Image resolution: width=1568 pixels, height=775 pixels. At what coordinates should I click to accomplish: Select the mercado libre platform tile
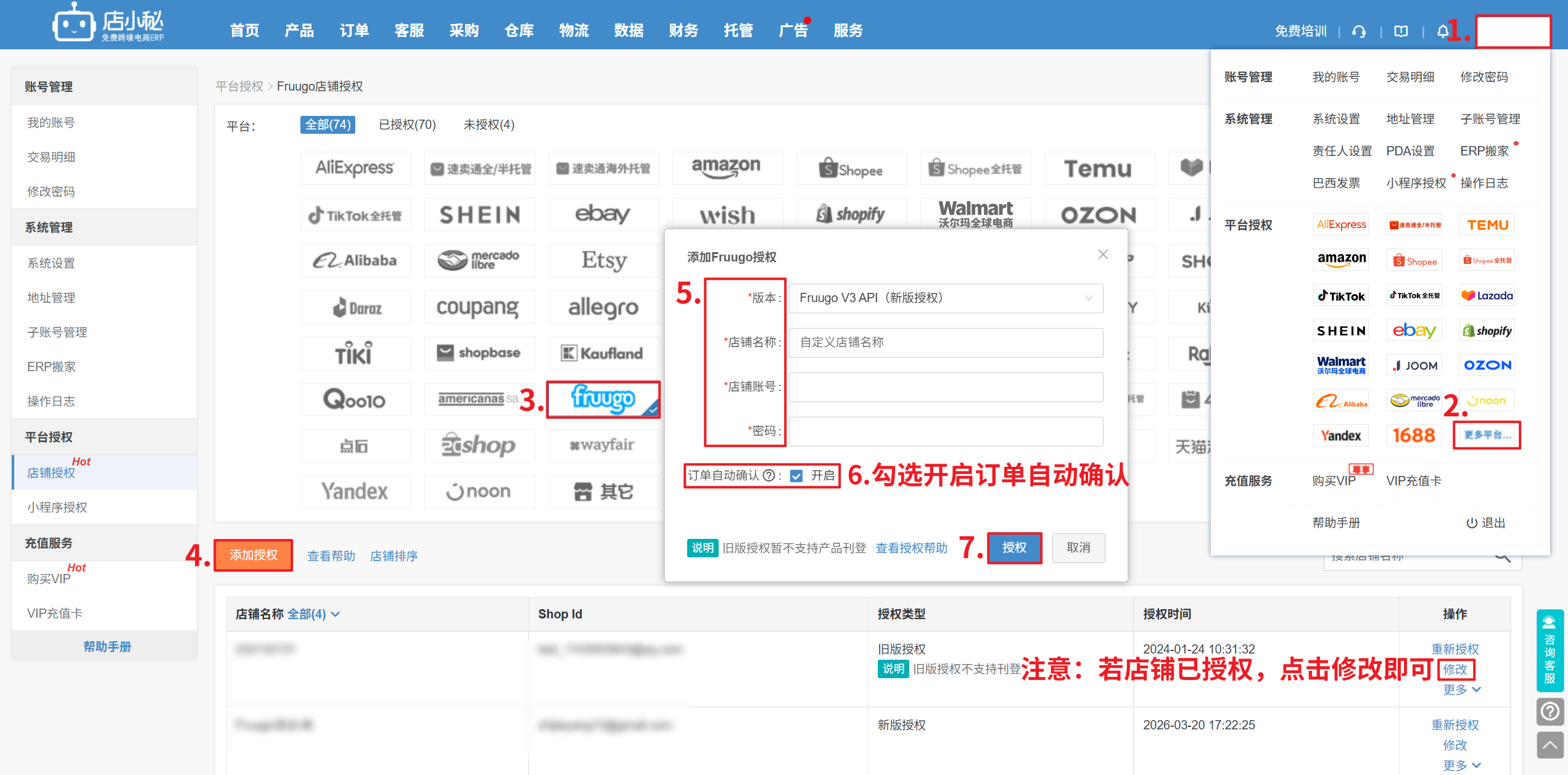(479, 261)
